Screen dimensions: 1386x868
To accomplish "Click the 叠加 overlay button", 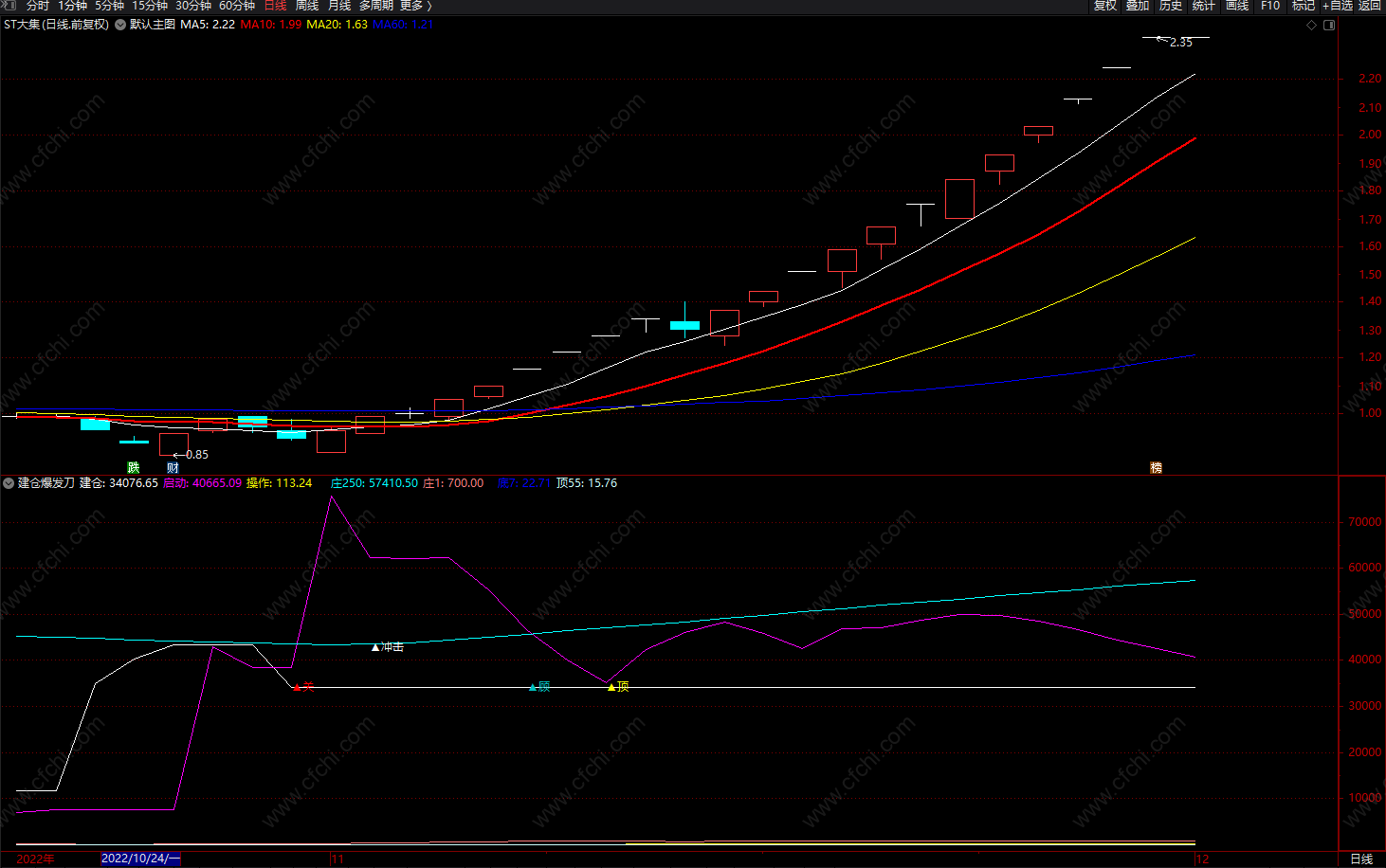I will point(1138,6).
